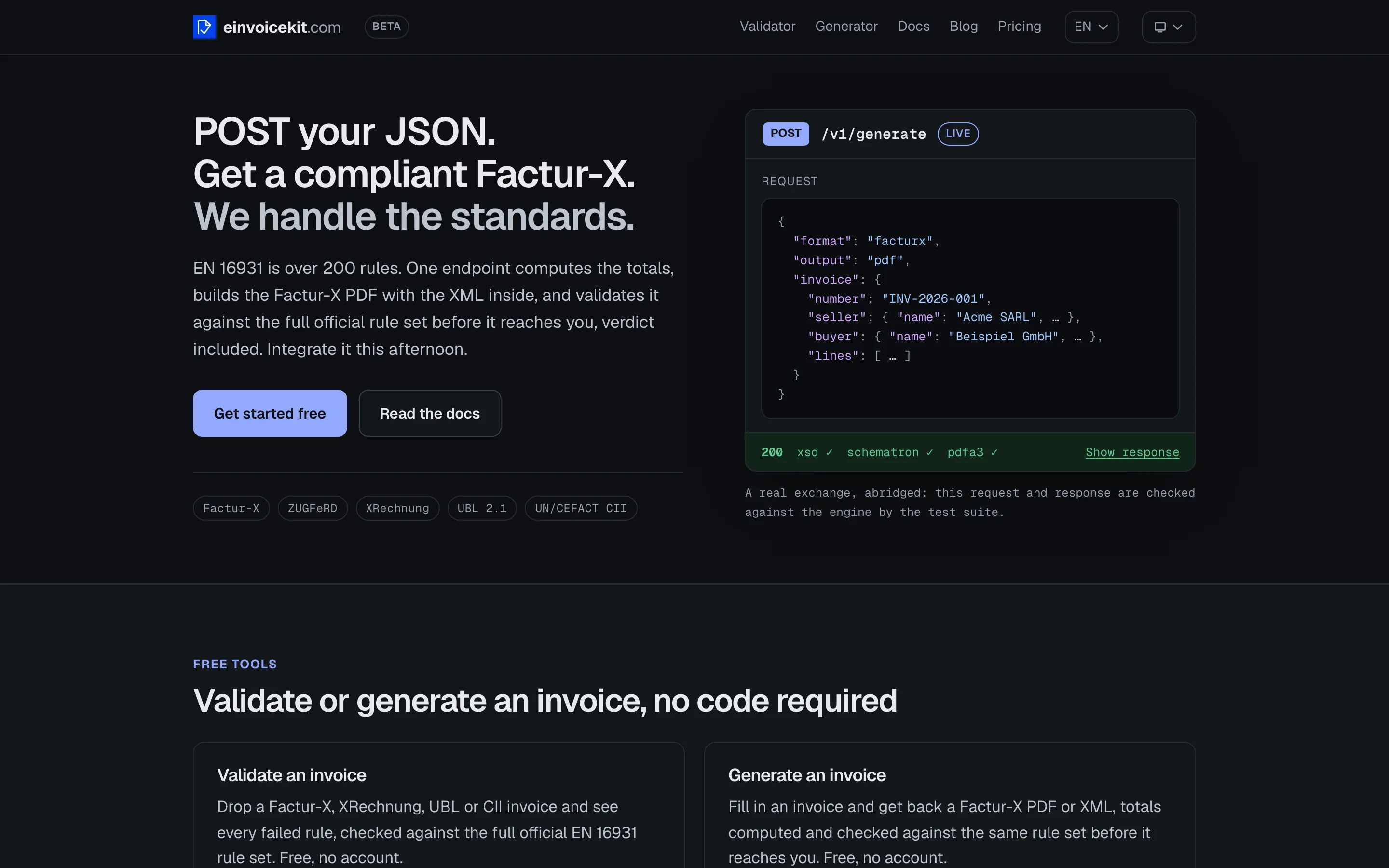Click the Get started free button
The width and height of the screenshot is (1389, 868).
270,413
